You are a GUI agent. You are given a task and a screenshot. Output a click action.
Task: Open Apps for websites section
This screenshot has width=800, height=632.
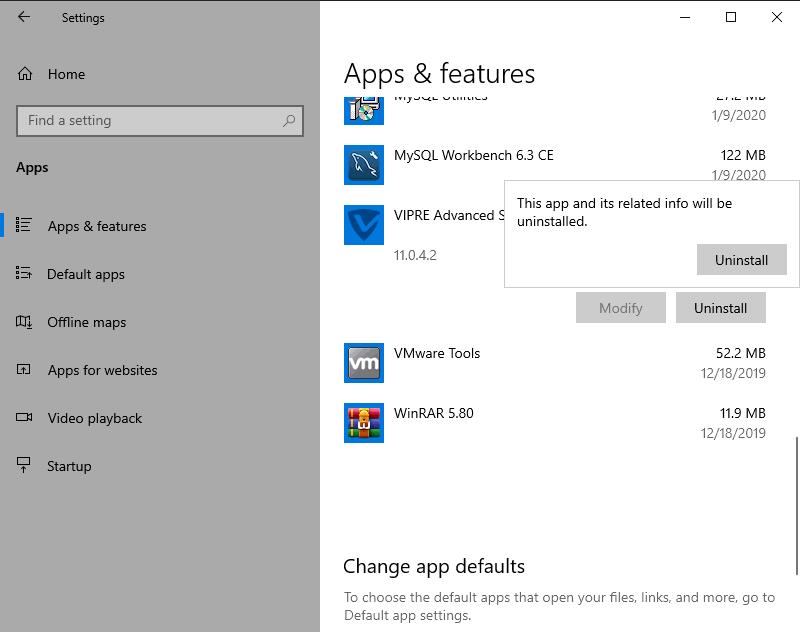coord(103,370)
